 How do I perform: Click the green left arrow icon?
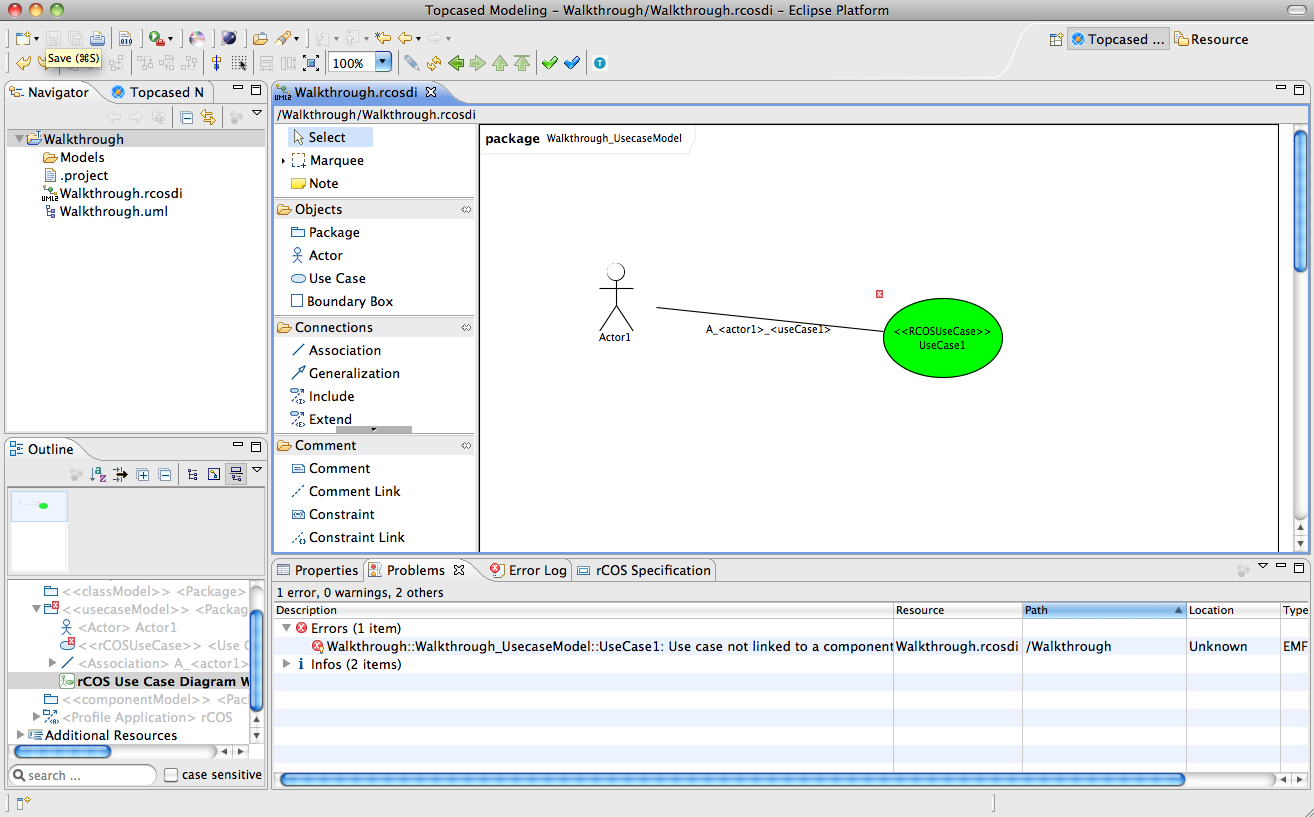click(x=456, y=63)
